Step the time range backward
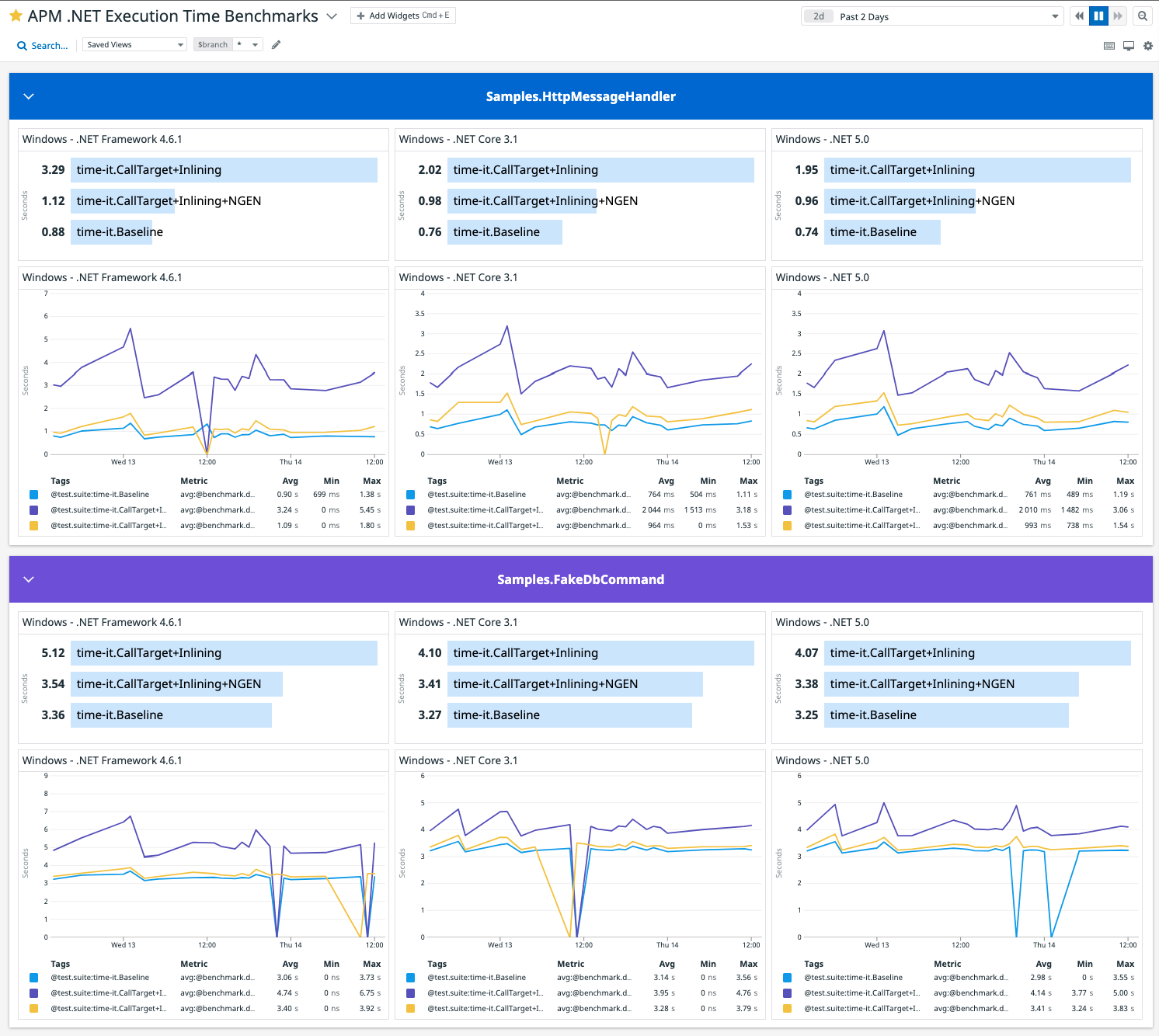Screen dimensions: 1159x1036 1079,16
